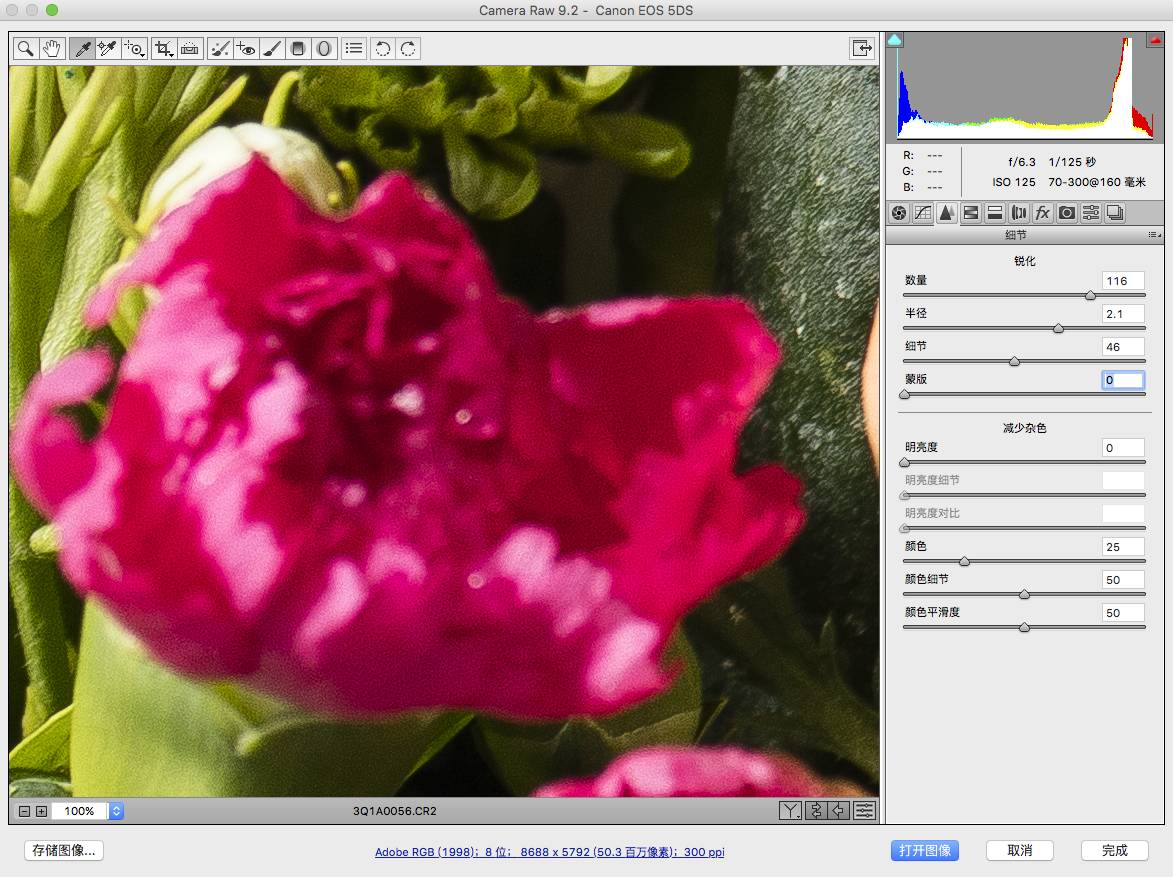Toggle full screen mode icon
Image resolution: width=1173 pixels, height=877 pixels.
862,48
